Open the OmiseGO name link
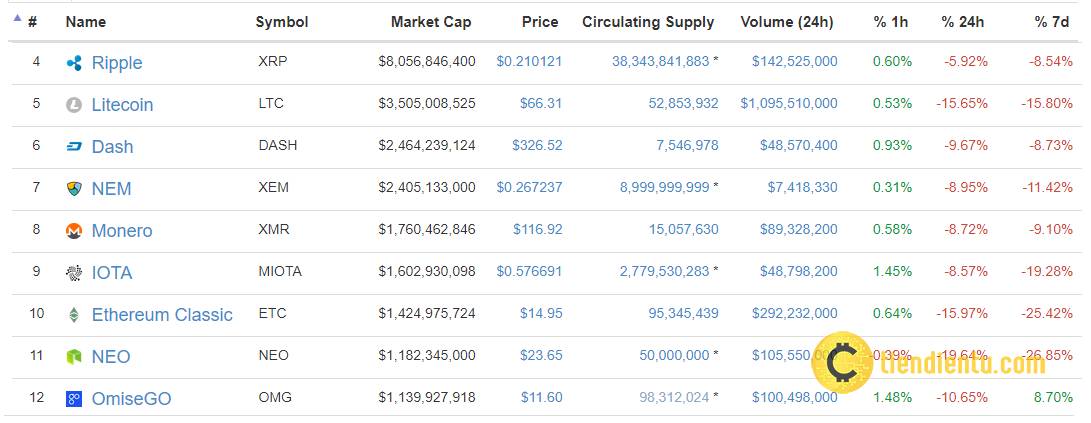1091x423 pixels. tap(132, 399)
